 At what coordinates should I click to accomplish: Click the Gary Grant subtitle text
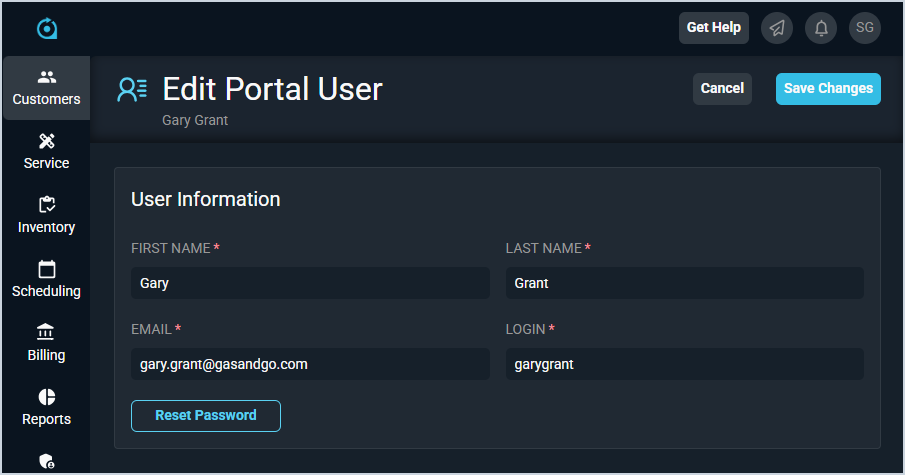click(195, 120)
